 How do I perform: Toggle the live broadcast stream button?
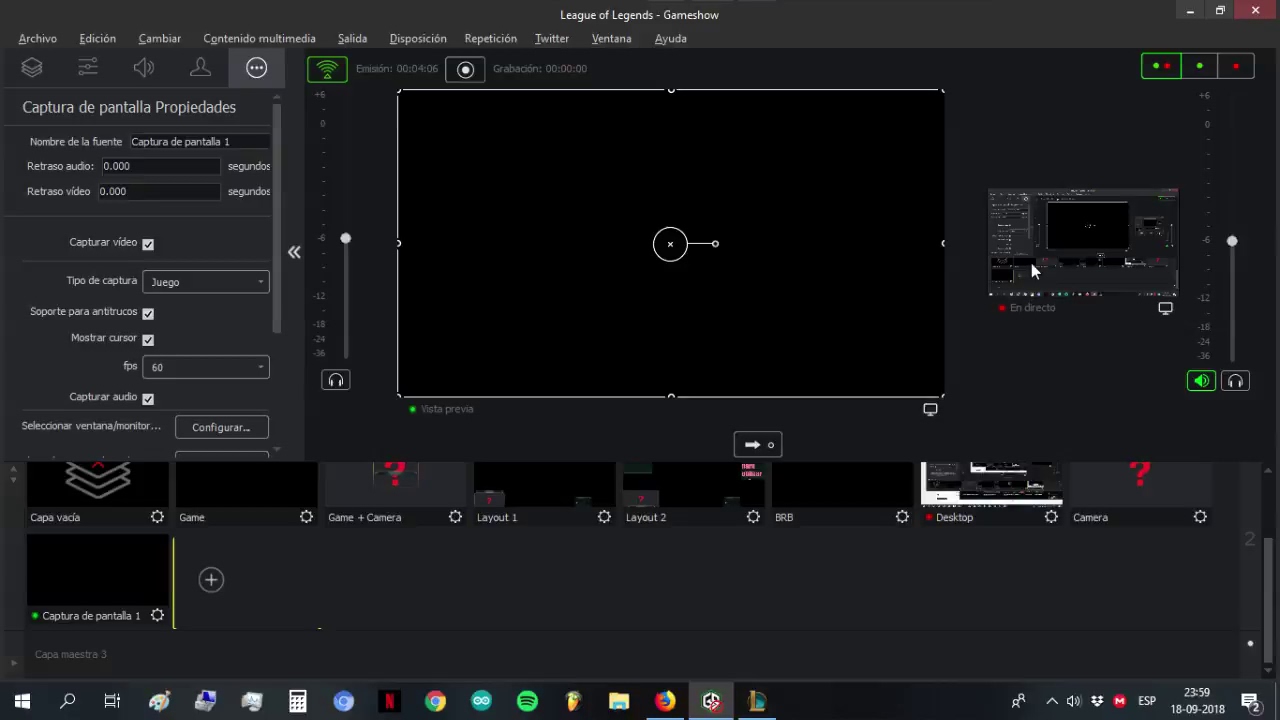(327, 69)
